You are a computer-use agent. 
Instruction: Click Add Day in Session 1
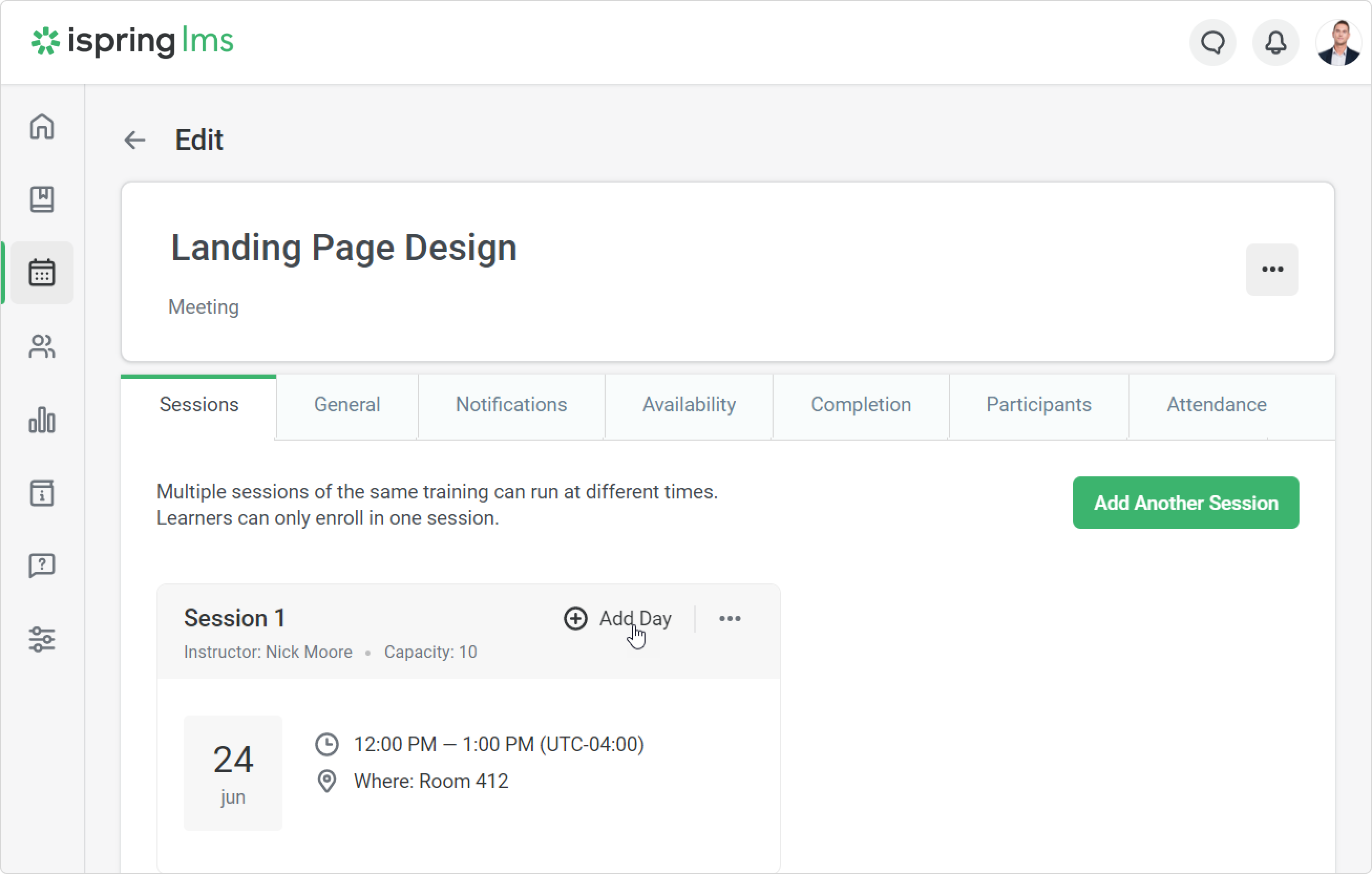tap(618, 619)
